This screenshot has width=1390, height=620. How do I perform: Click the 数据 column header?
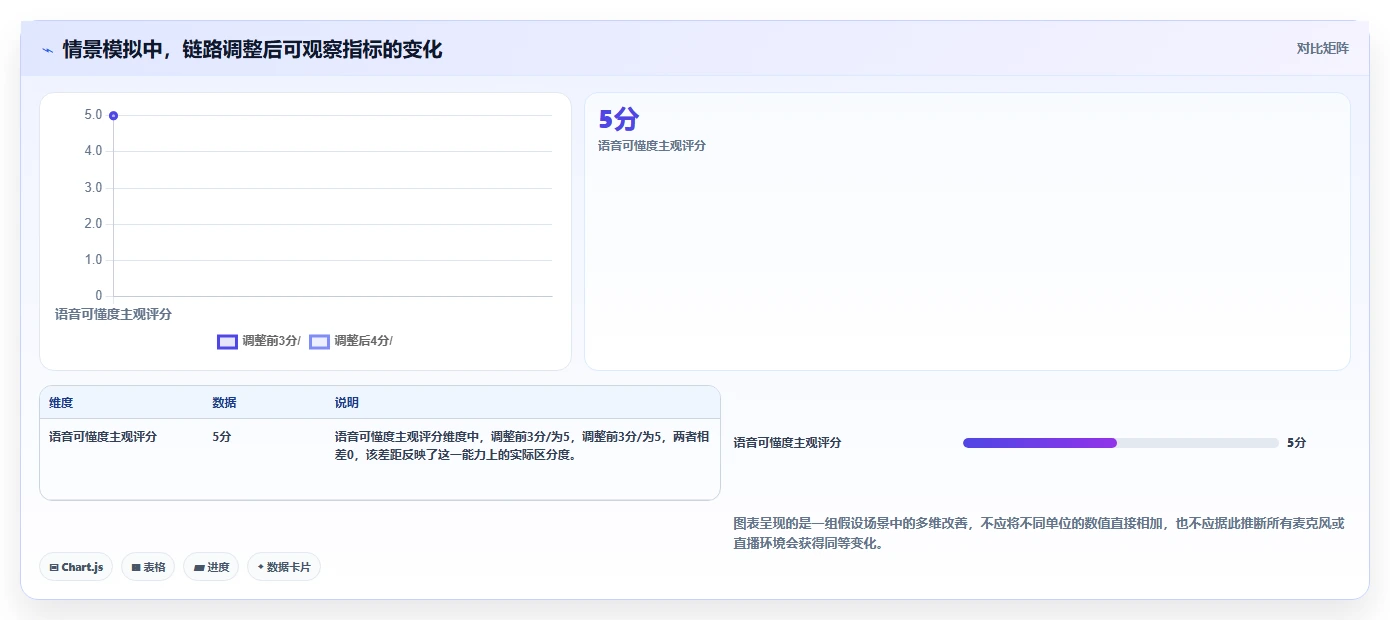[x=224, y=403]
